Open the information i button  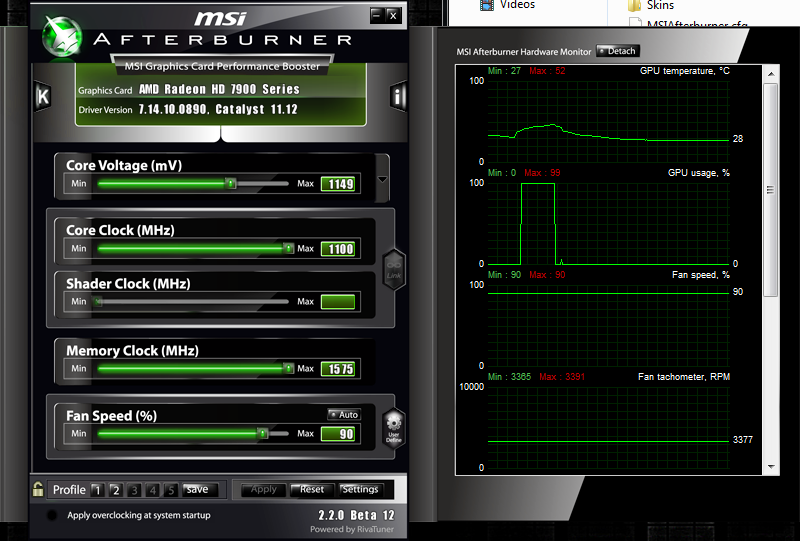tap(398, 96)
